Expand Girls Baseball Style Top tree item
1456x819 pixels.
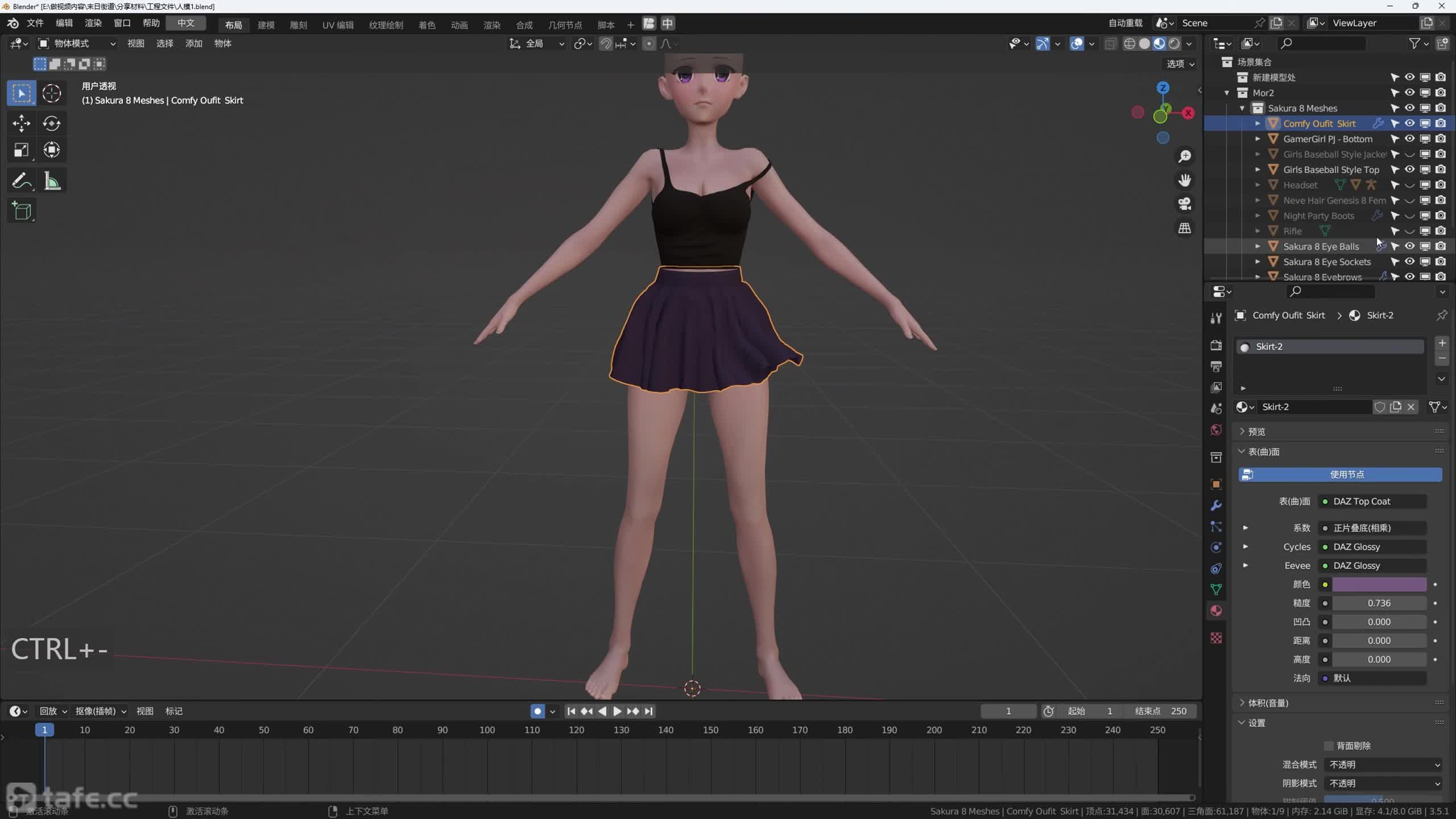pyautogui.click(x=1258, y=169)
